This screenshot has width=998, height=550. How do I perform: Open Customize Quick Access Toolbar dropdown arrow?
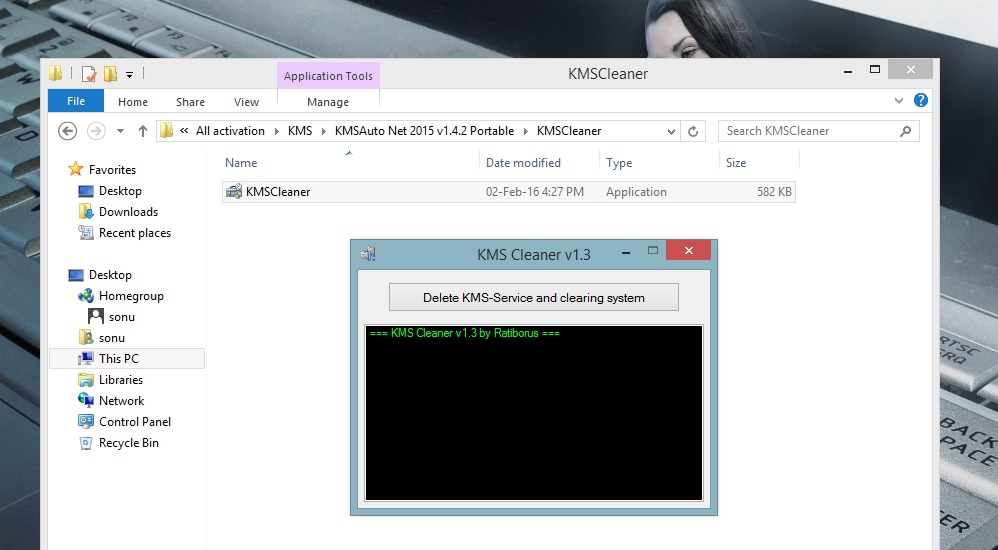(129, 74)
